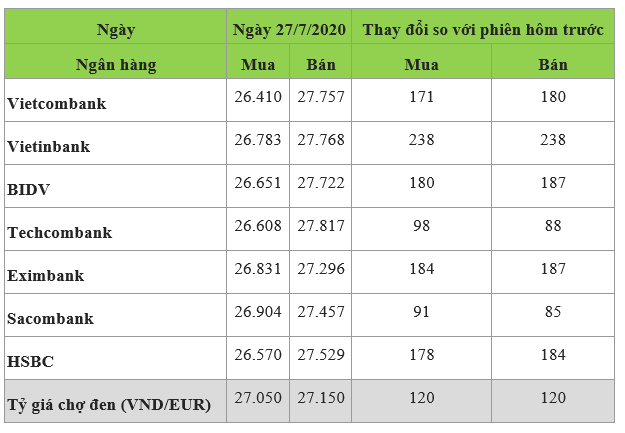Select Techcombank sell rate 27.817
This screenshot has height=433, width=625.
click(321, 226)
